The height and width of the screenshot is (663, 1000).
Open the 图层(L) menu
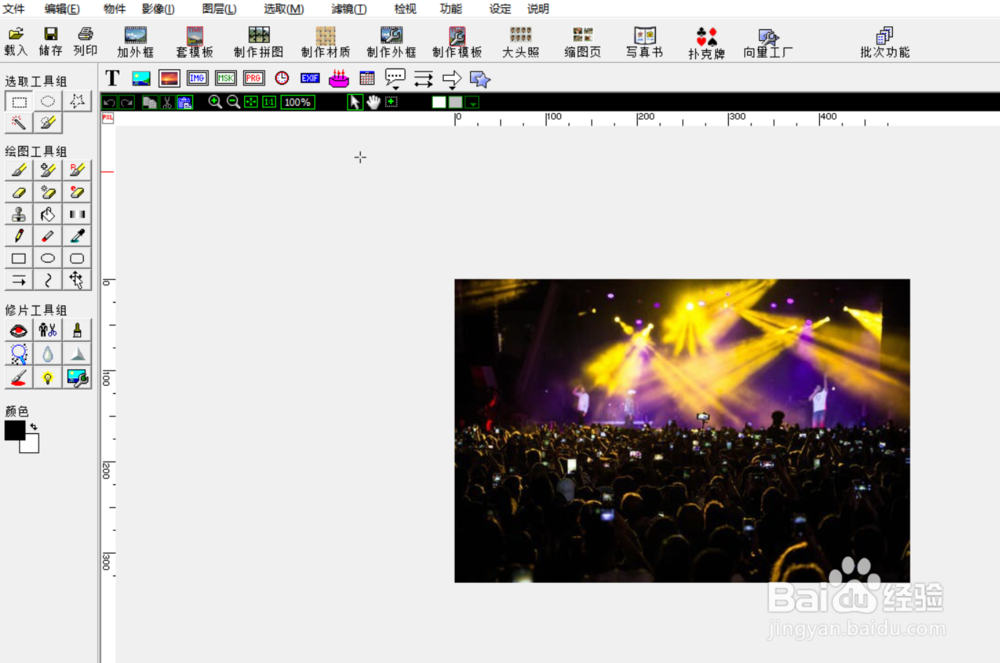(x=219, y=9)
